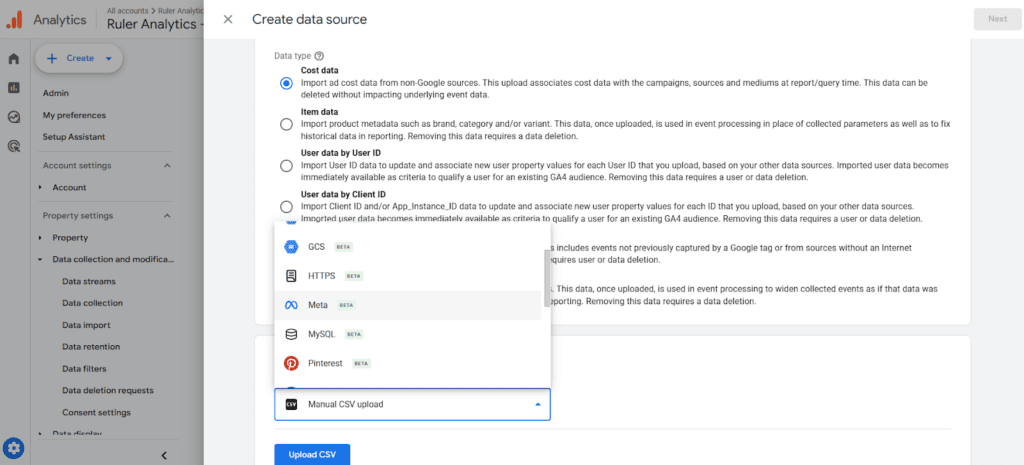Open the Reports icon in left rail
This screenshot has height=465, width=1024.
tap(14, 88)
